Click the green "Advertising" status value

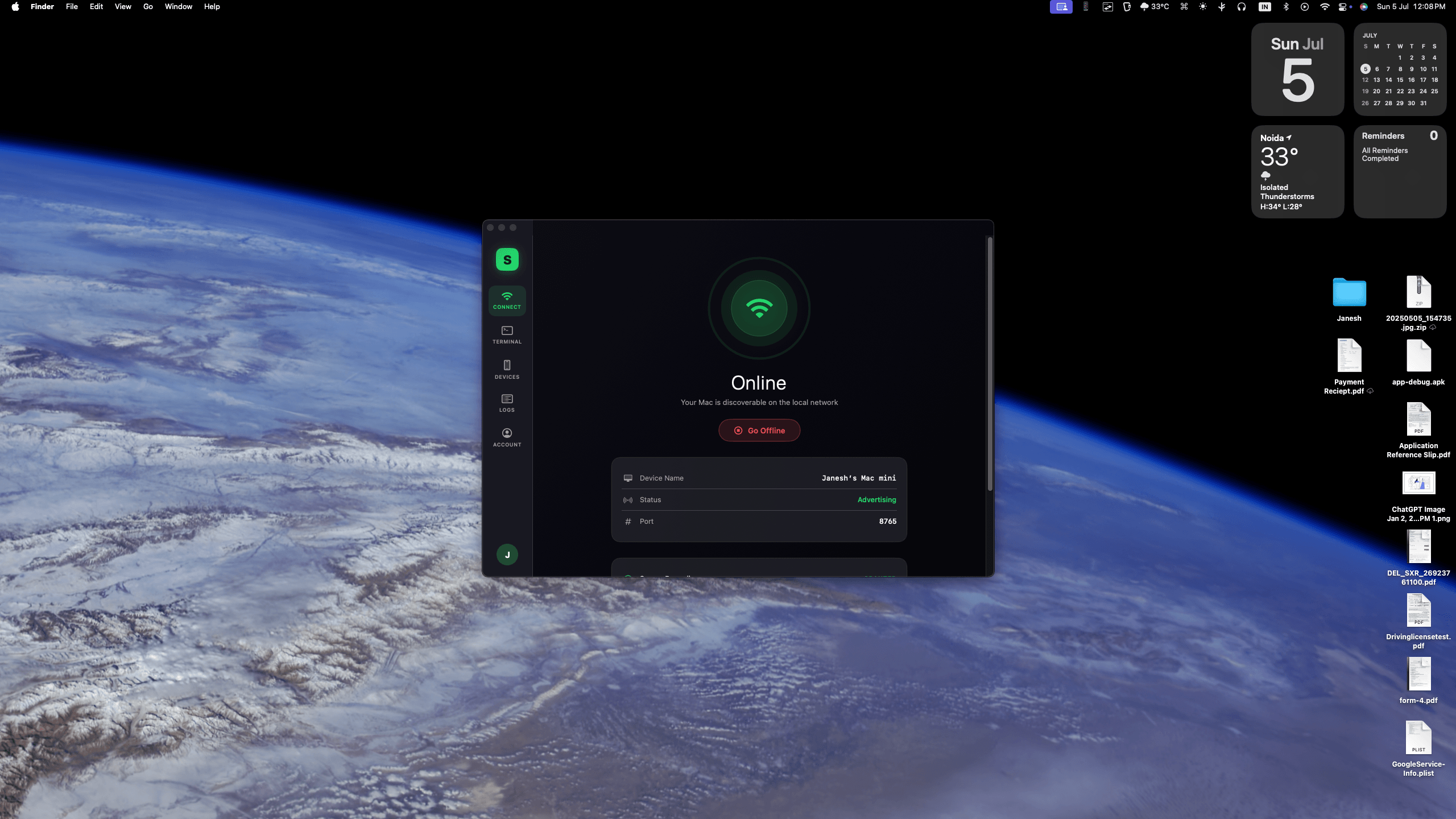pyautogui.click(x=876, y=500)
